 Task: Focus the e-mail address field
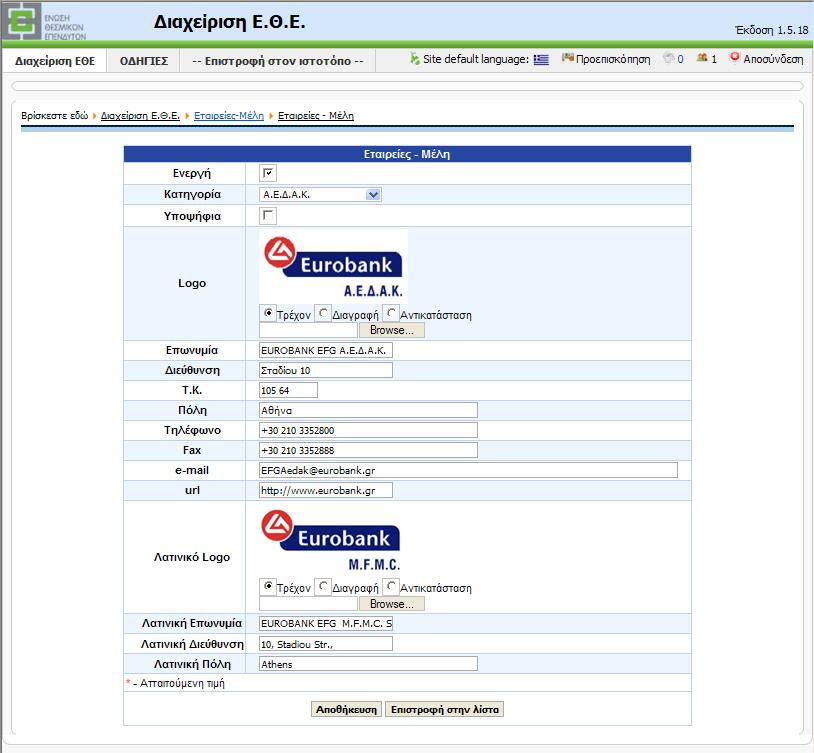468,470
